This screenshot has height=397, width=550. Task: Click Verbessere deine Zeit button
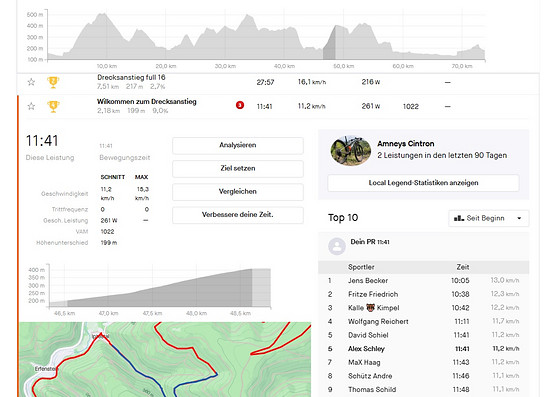tap(238, 215)
